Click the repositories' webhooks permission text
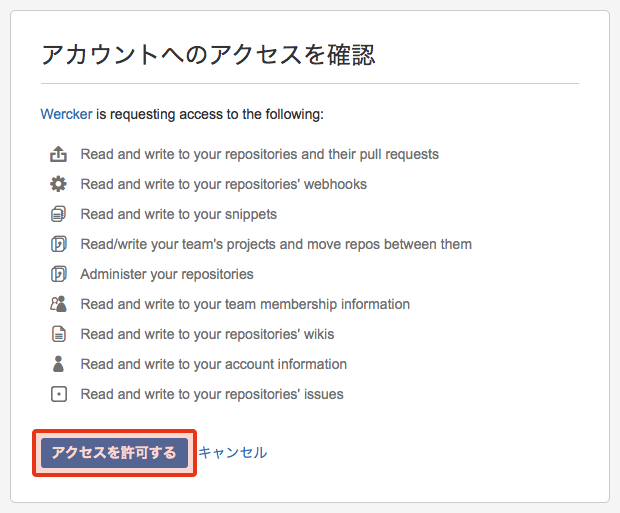620x513 pixels. [x=224, y=184]
